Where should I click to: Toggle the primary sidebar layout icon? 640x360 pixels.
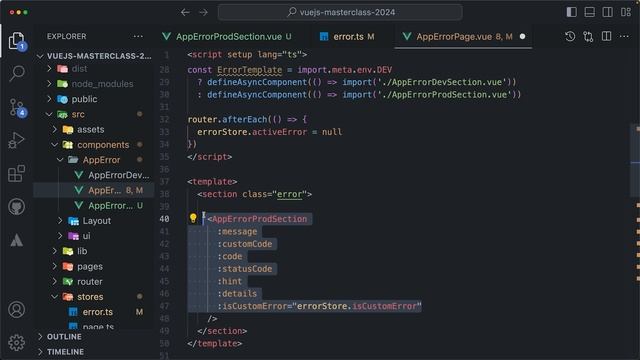pyautogui.click(x=571, y=12)
